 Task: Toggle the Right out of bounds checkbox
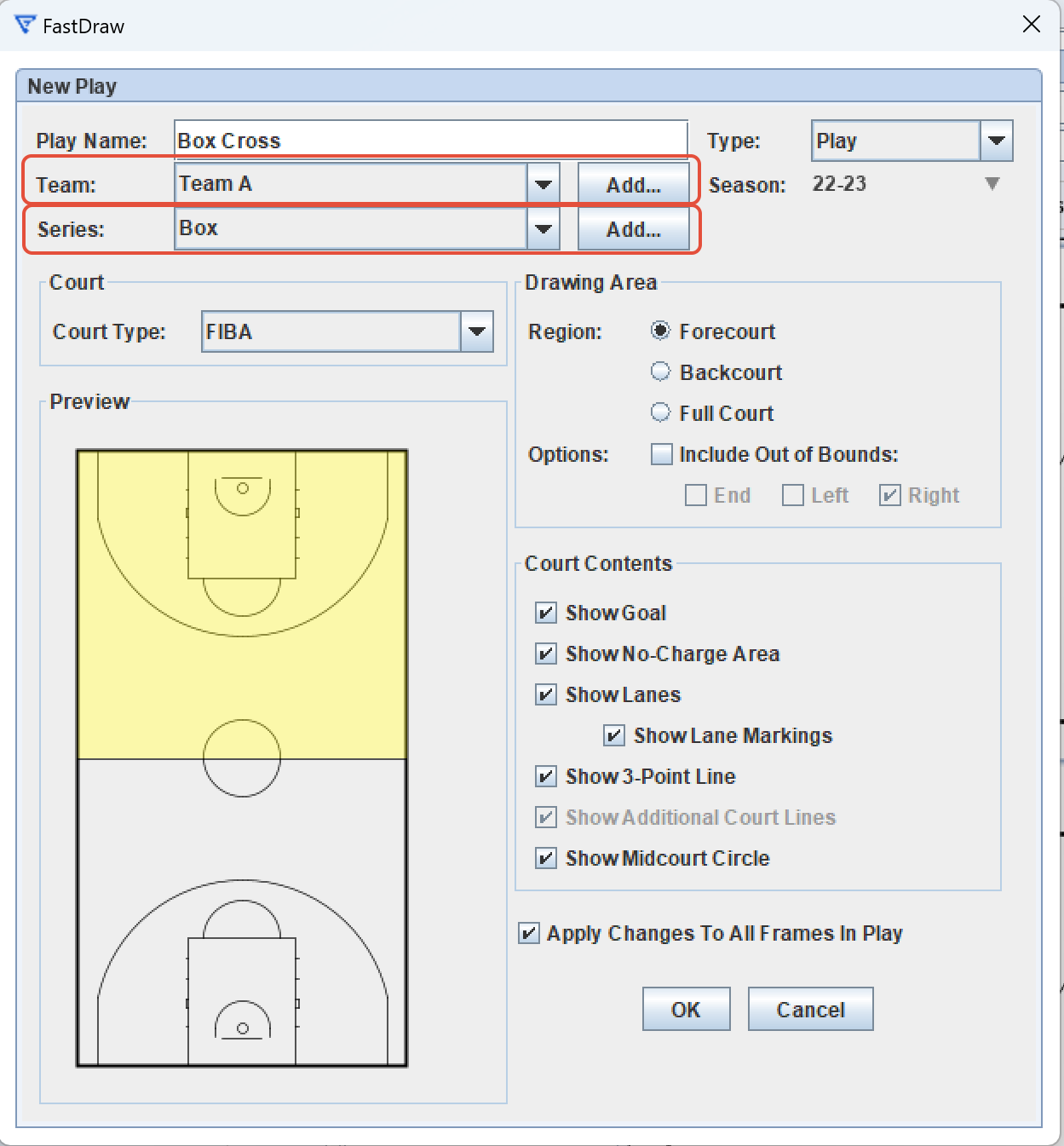coord(889,495)
